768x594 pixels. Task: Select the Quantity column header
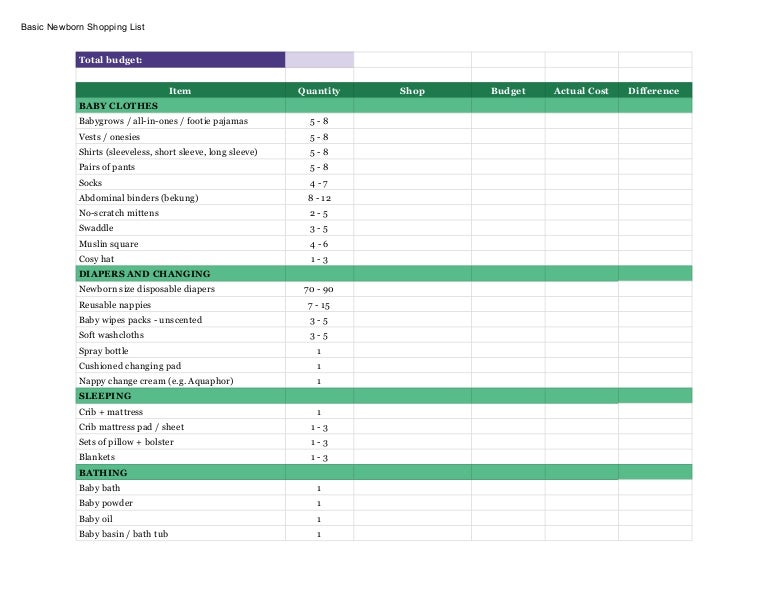pos(319,91)
